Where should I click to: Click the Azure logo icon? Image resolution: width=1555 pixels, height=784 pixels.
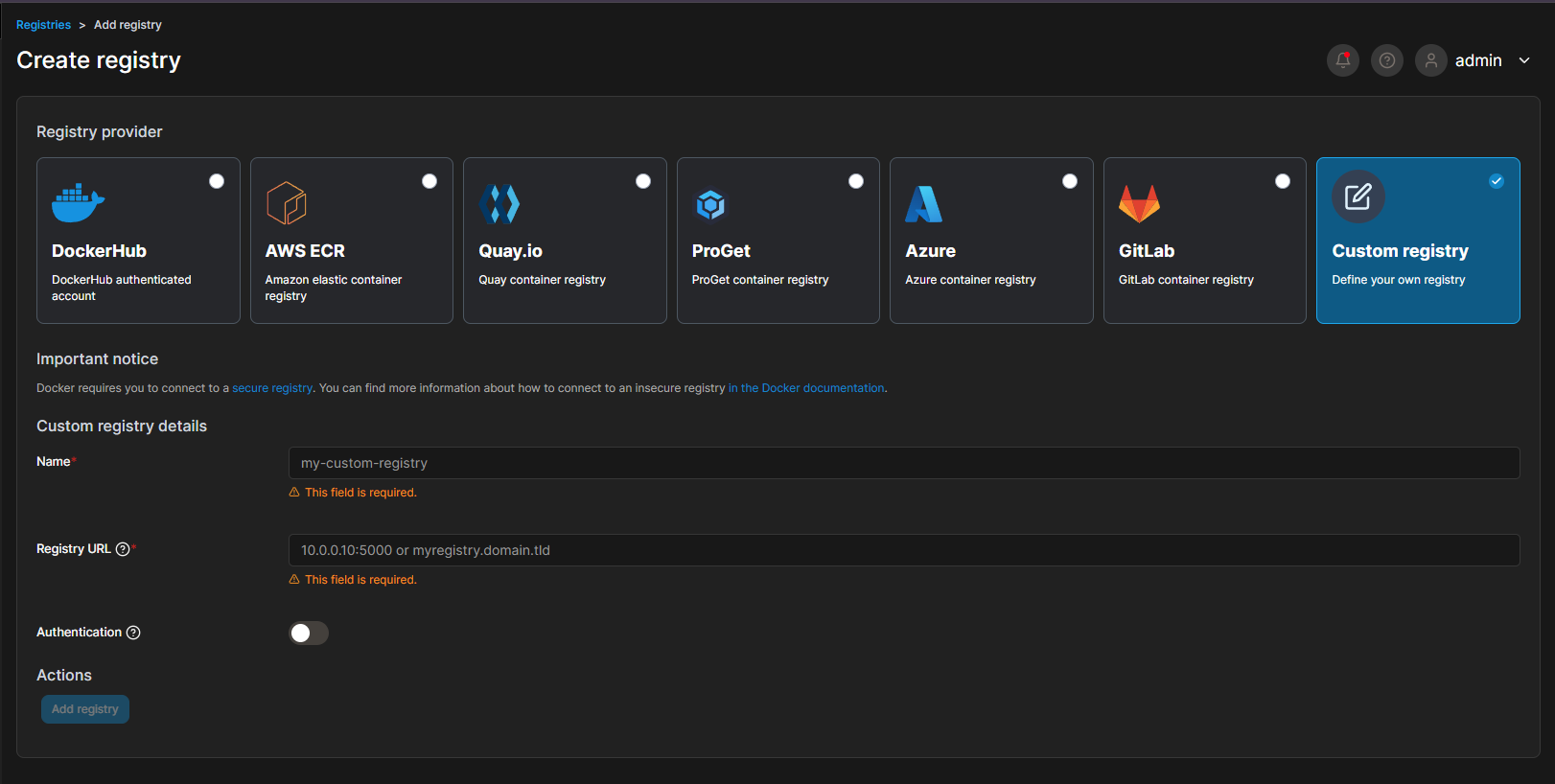[x=924, y=203]
